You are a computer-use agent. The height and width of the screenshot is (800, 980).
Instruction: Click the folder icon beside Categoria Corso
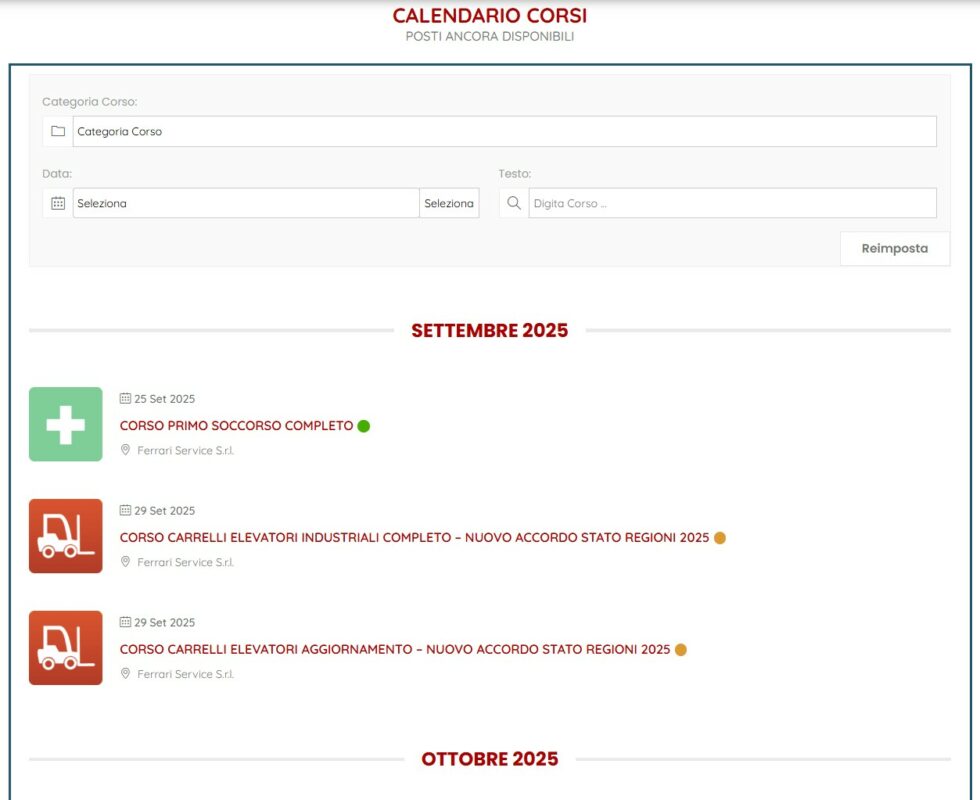pyautogui.click(x=58, y=131)
